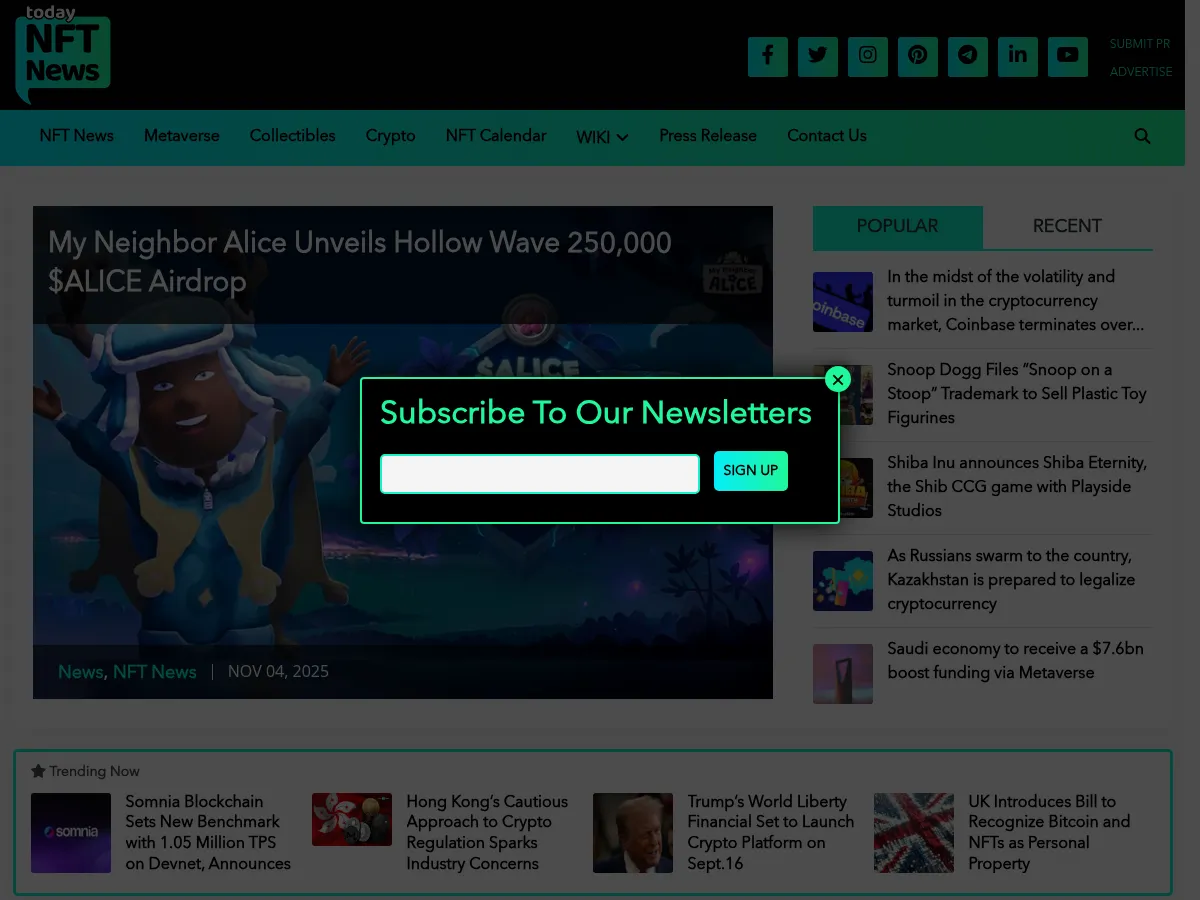This screenshot has height=900, width=1200.
Task: Click the Today NFT News logo
Action: coord(62,55)
